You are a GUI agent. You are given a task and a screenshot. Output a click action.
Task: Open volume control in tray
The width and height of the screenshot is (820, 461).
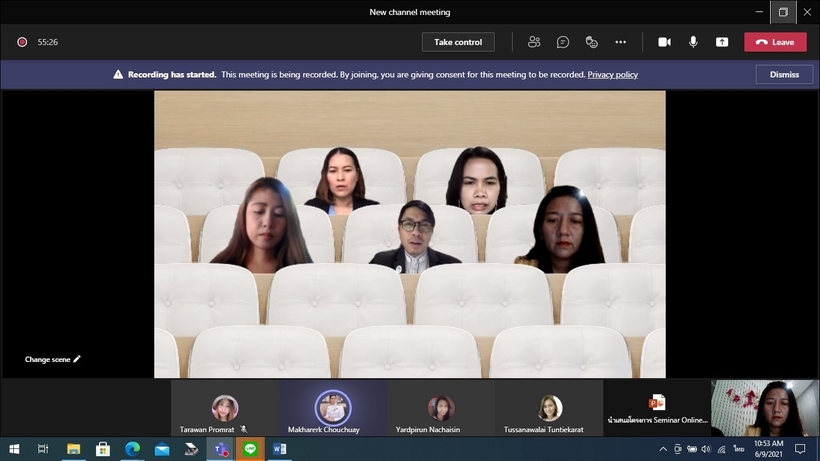pos(707,449)
